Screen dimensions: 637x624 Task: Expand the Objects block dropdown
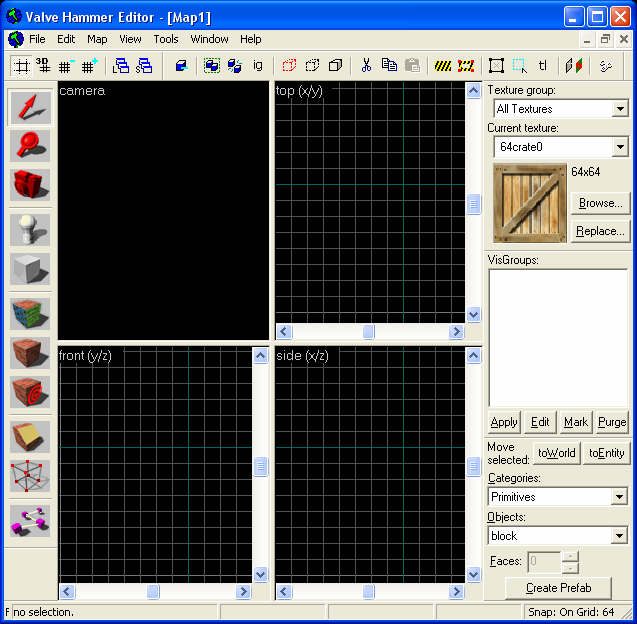pyautogui.click(x=619, y=536)
